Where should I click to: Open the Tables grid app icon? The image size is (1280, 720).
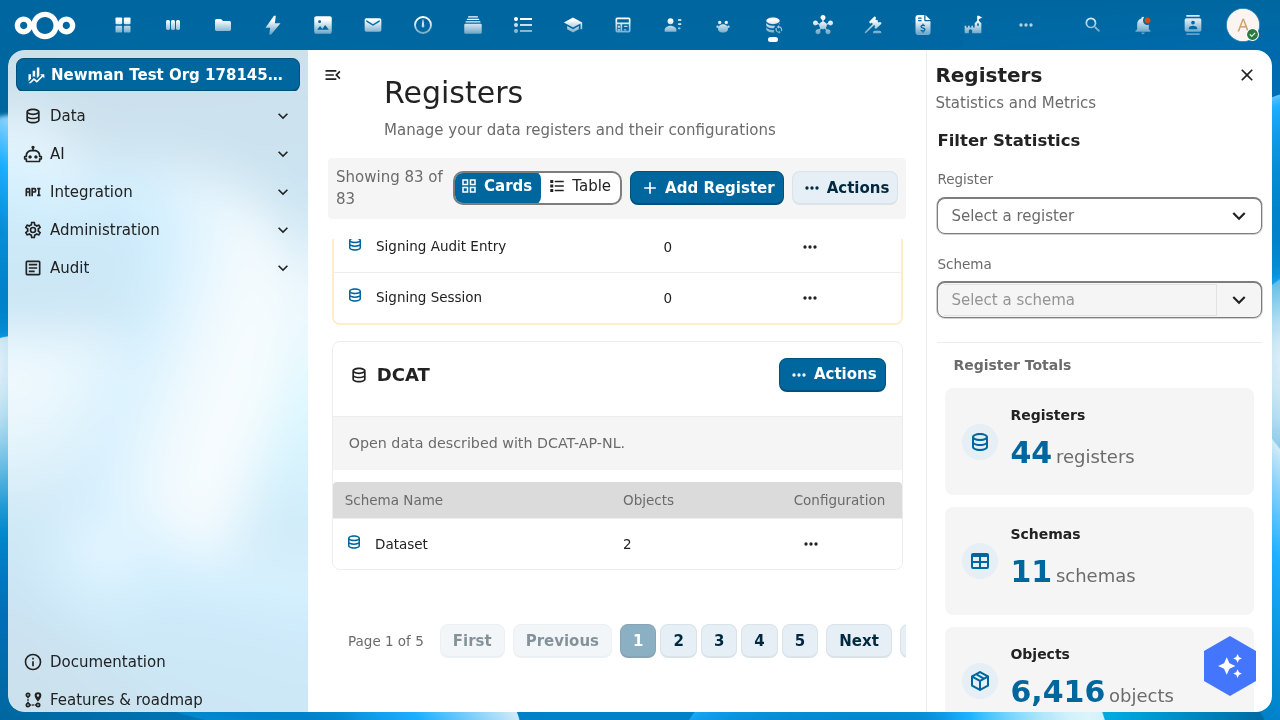point(623,25)
